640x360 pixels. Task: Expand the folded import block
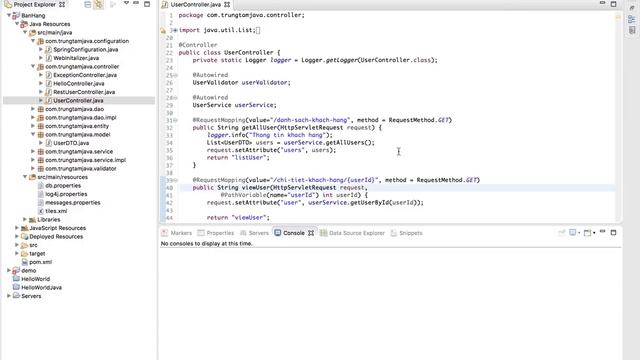175,30
